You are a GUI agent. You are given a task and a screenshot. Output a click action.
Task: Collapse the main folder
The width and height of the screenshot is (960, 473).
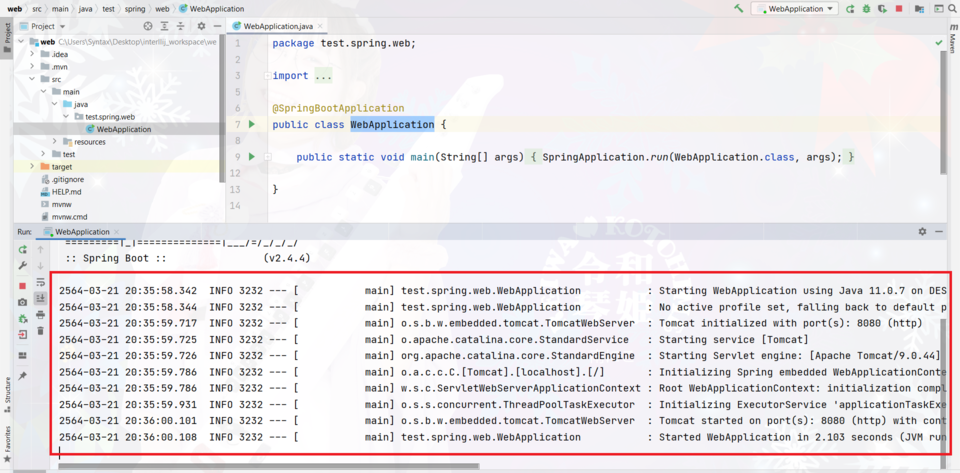pyautogui.click(x=43, y=92)
